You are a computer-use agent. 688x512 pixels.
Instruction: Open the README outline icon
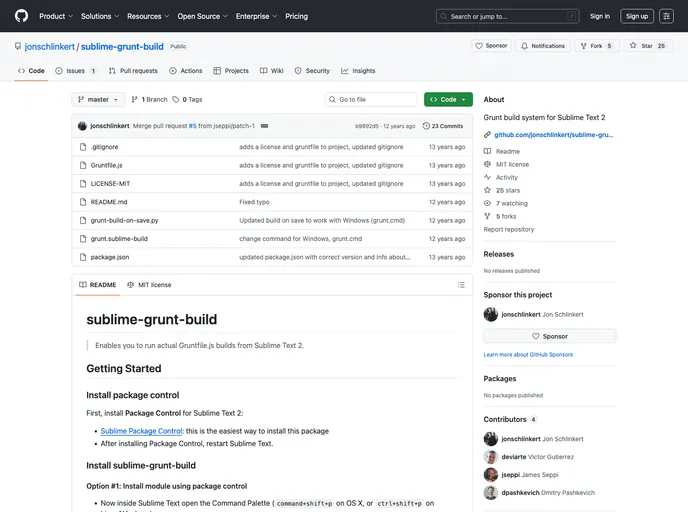pos(461,285)
